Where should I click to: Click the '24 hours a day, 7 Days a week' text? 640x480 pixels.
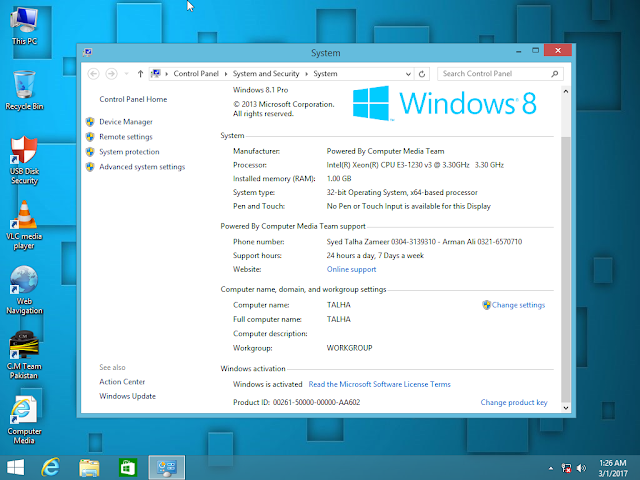(375, 256)
